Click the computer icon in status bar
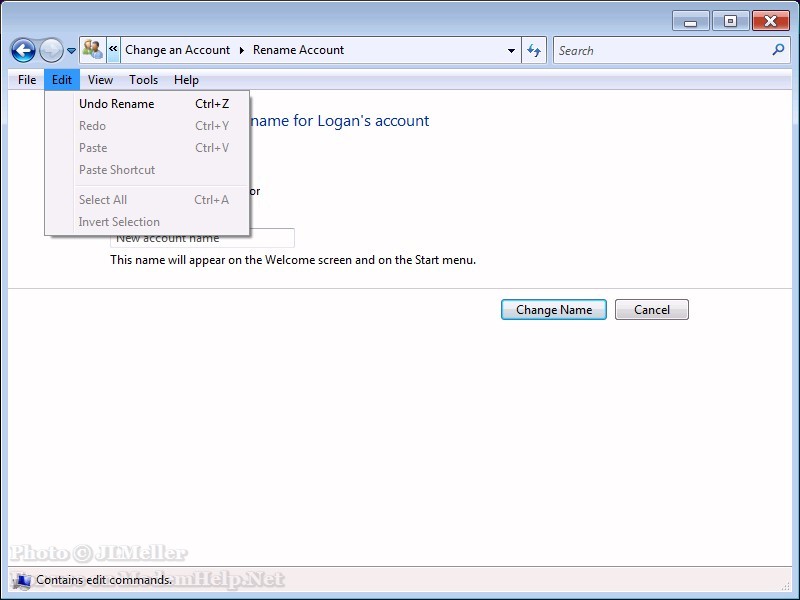Viewport: 800px width, 600px height. coord(21,581)
